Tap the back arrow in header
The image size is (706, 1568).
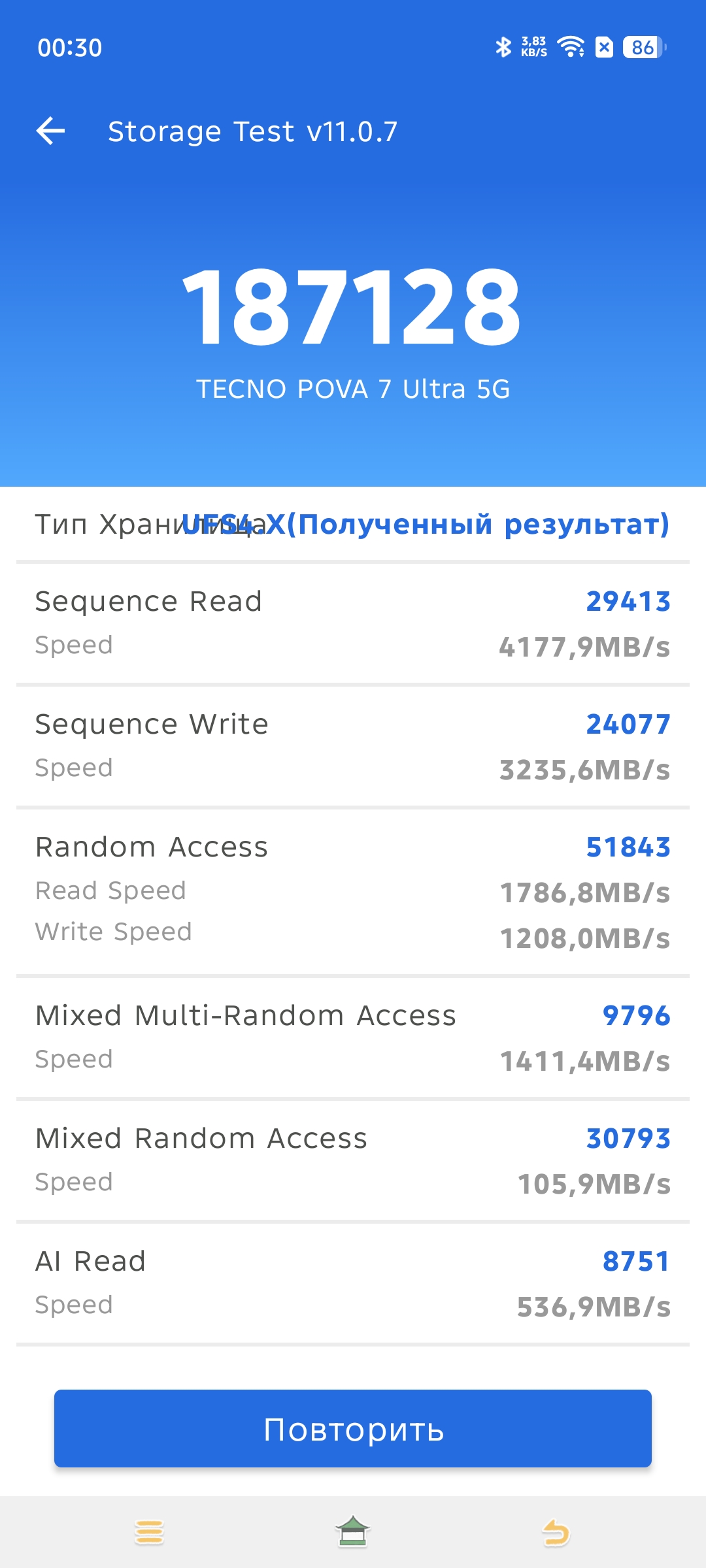click(x=50, y=131)
